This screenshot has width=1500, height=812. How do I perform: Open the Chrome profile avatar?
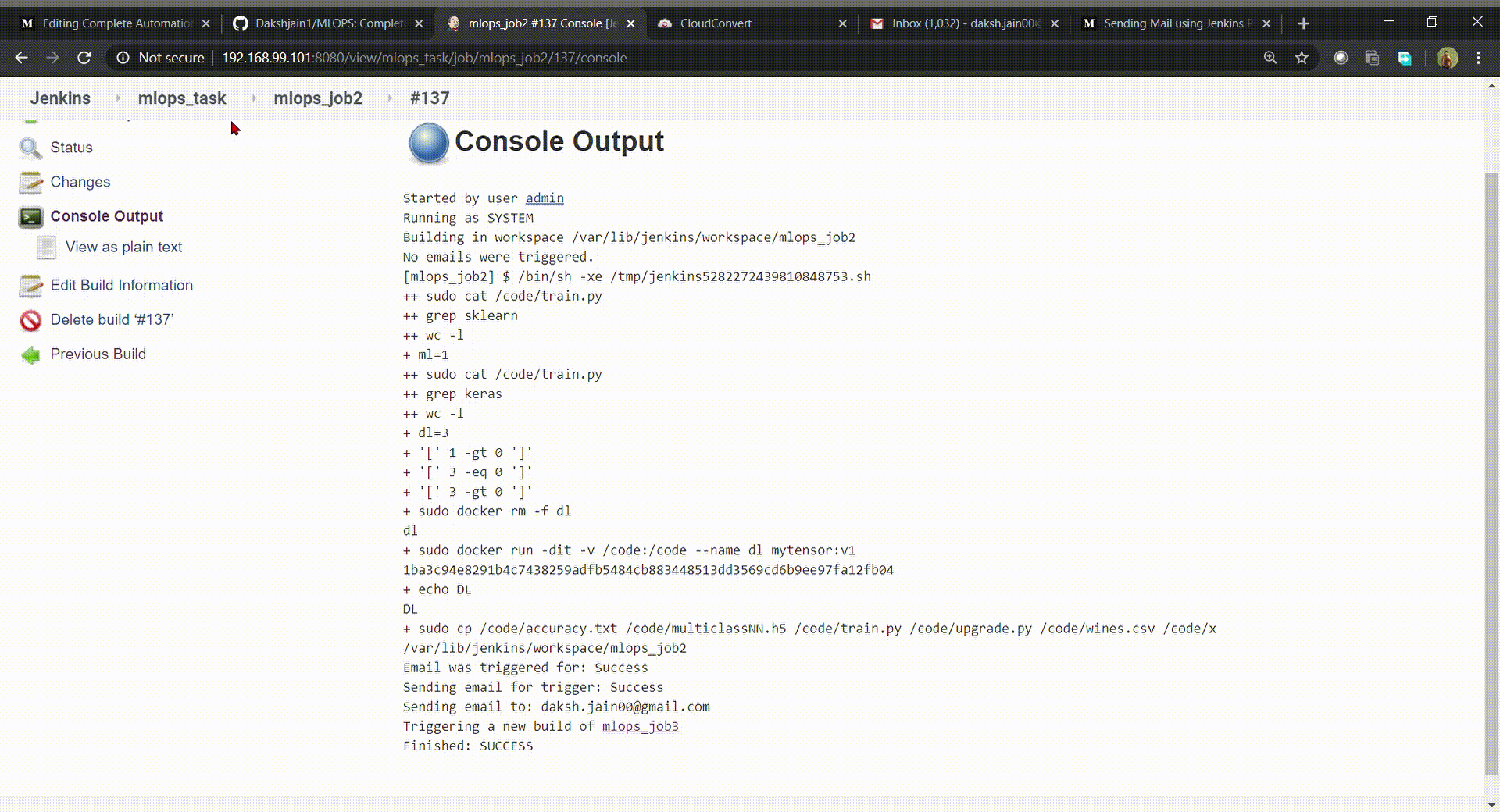point(1447,58)
